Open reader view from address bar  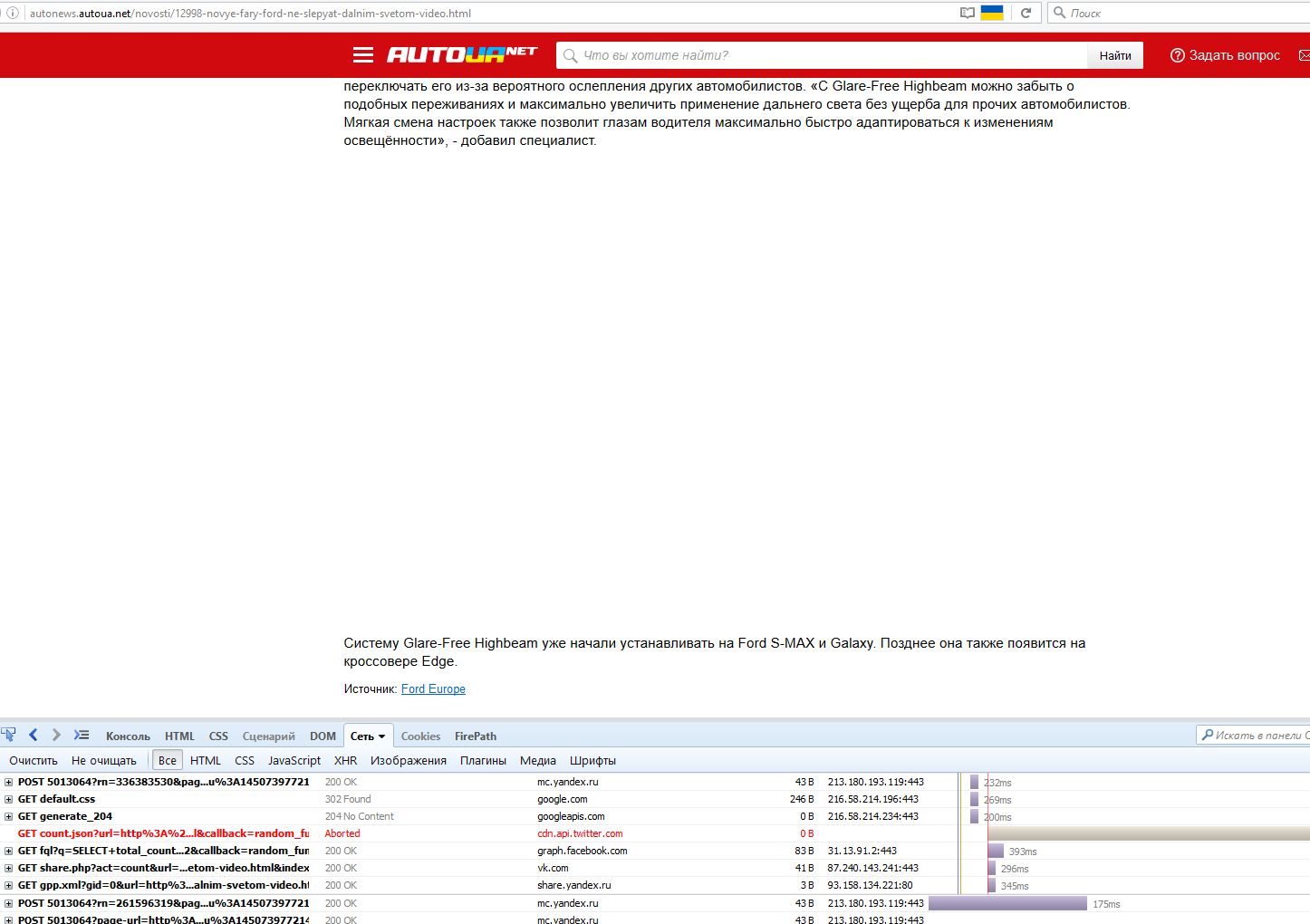(x=968, y=13)
